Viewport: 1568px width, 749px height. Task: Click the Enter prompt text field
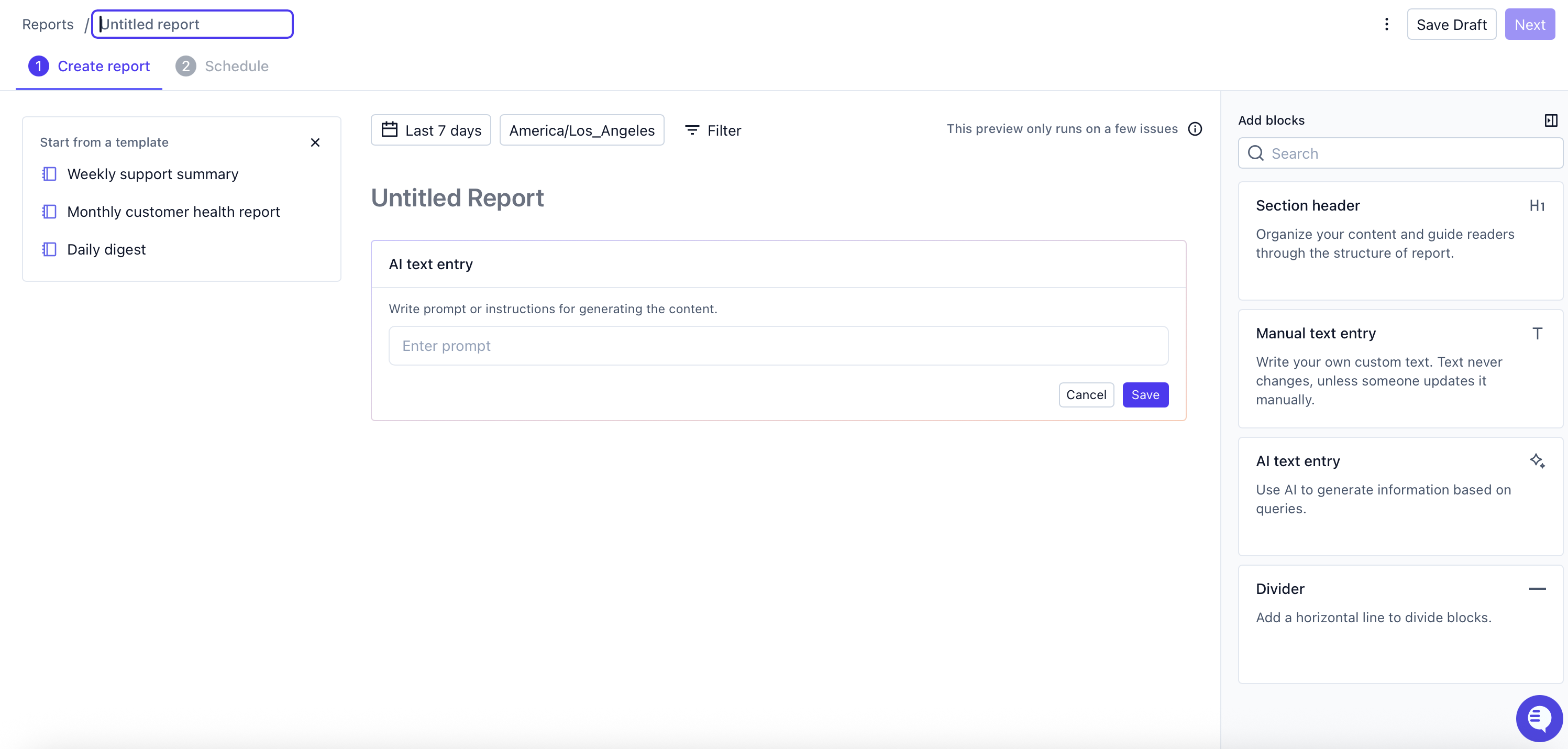[778, 346]
